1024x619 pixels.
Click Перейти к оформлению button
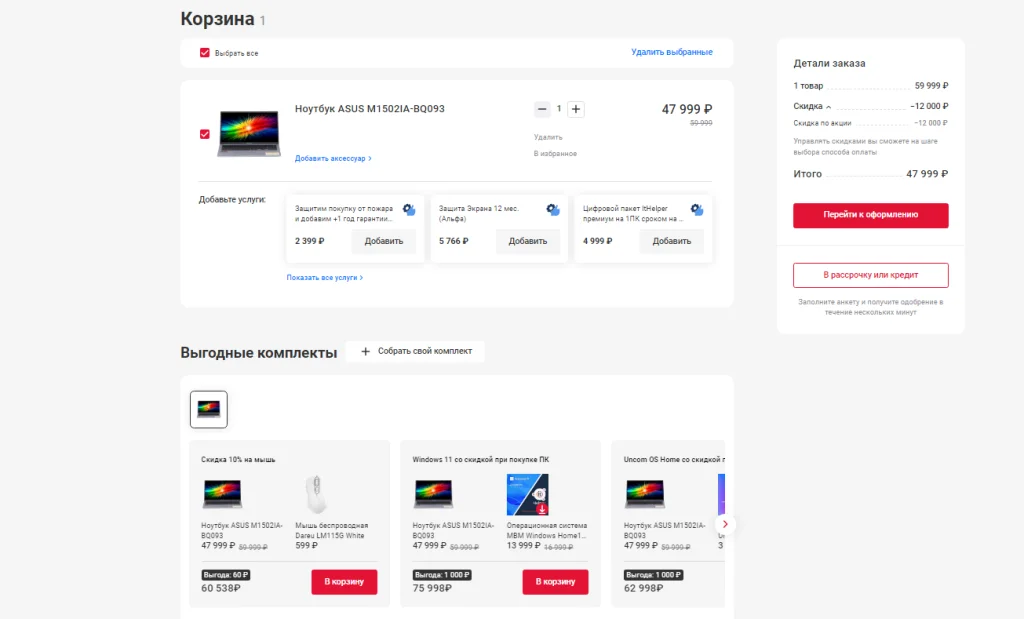pos(870,215)
